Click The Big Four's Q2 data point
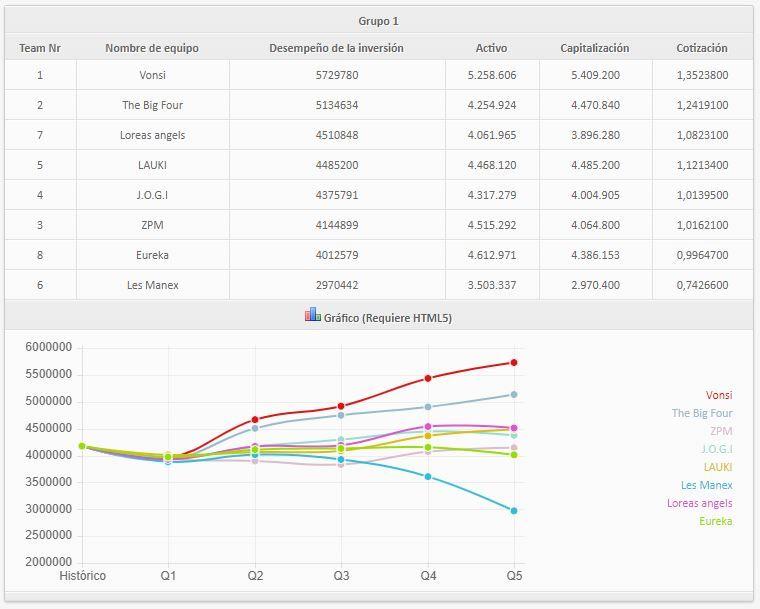 tap(255, 428)
